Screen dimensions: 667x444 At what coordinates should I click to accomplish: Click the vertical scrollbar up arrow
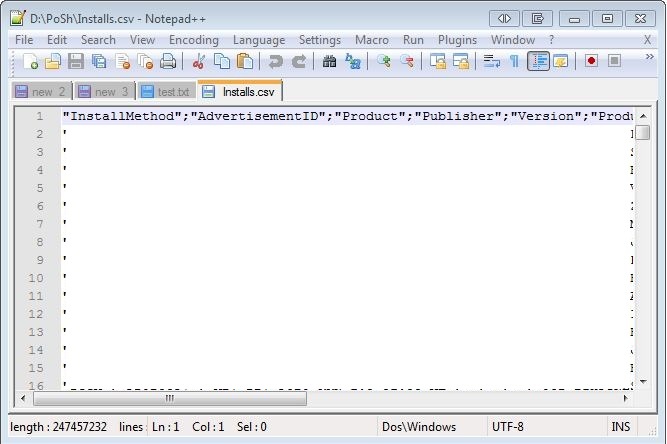pyautogui.click(x=643, y=116)
